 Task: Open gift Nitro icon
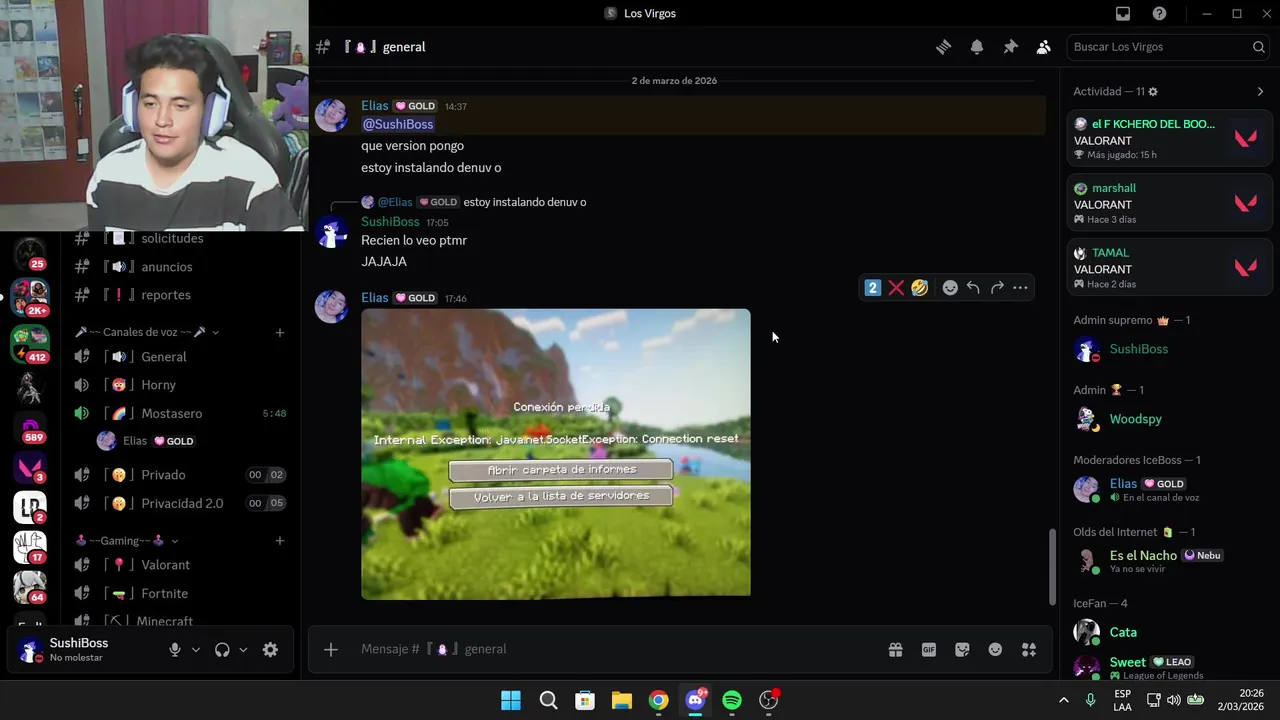[x=896, y=649]
